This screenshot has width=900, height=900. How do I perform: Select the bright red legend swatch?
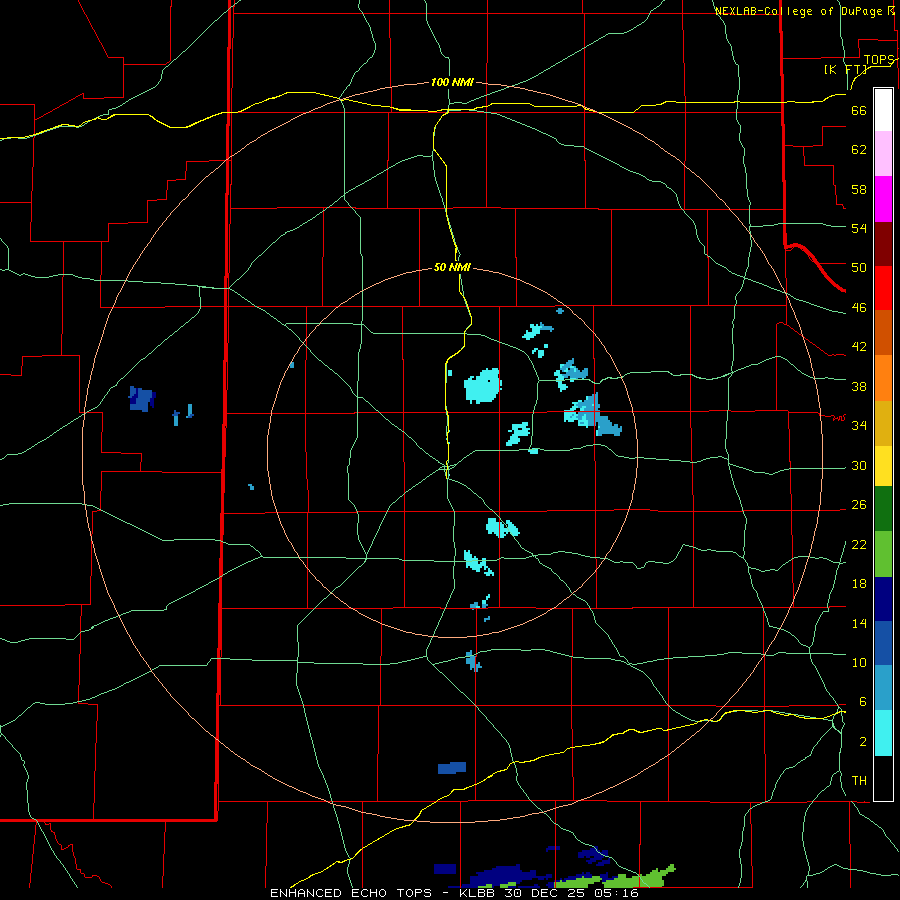883,288
